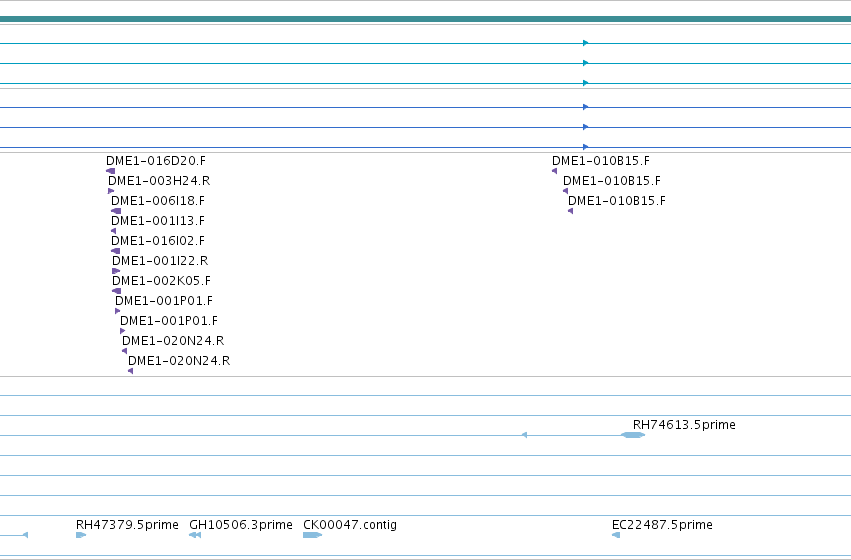Click the purple arrow glyph under DME1-002K05.F

click(x=116, y=291)
